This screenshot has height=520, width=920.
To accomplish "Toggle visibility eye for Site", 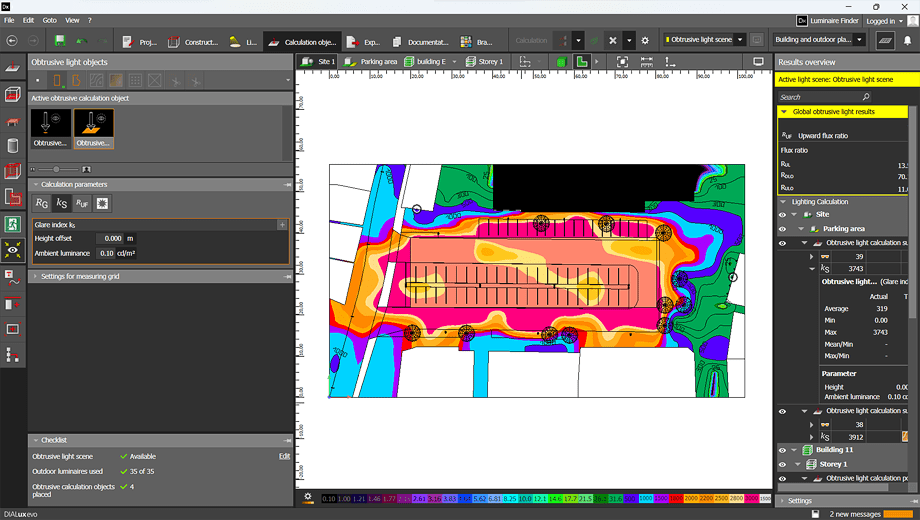I will [783, 215].
